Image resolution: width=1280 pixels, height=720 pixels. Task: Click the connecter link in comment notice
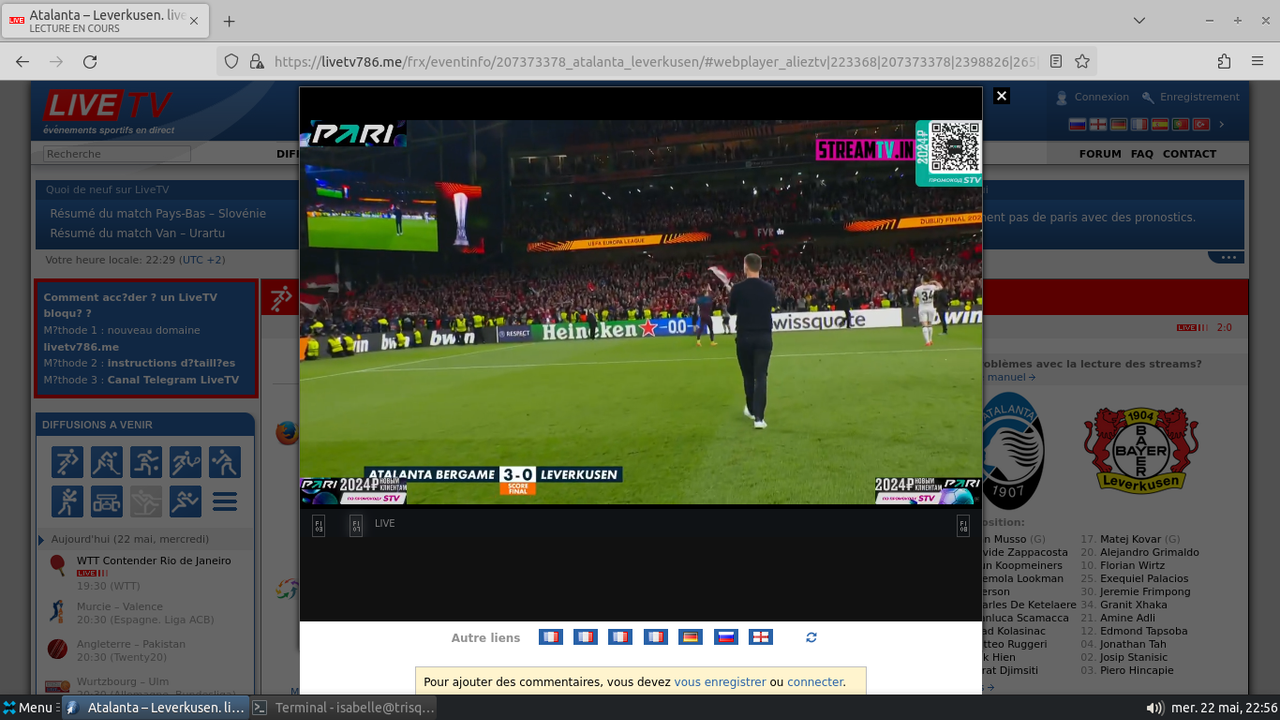(815, 682)
